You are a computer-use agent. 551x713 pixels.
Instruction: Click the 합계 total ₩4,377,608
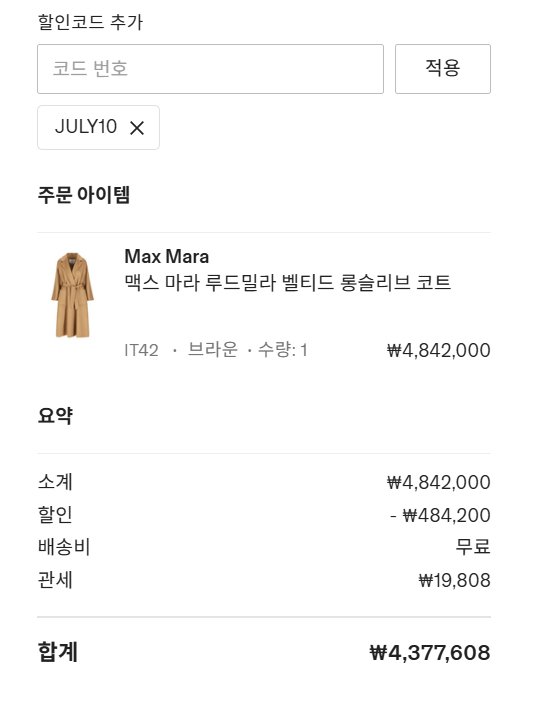coord(430,653)
